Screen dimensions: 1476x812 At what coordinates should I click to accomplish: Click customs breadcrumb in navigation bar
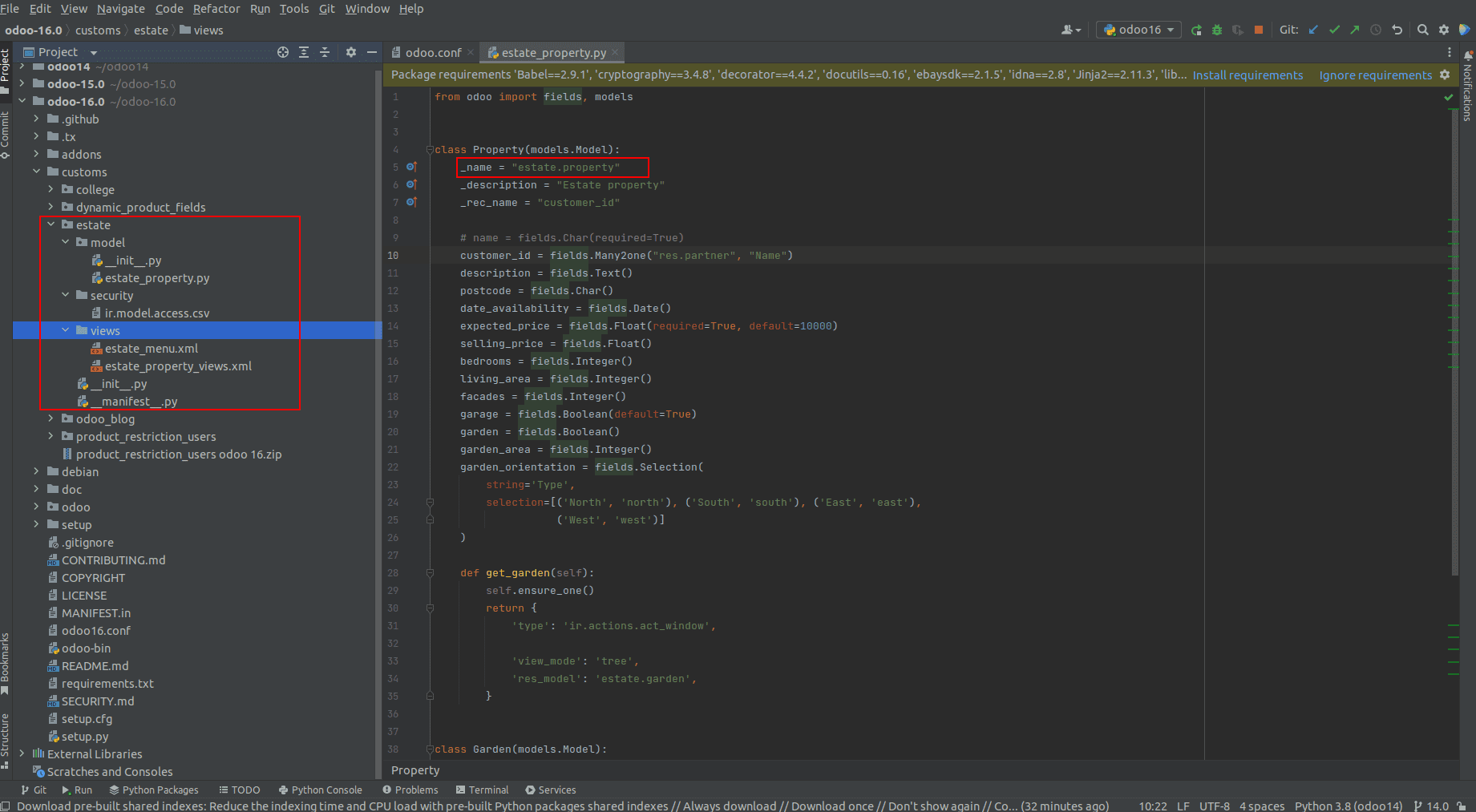pos(98,30)
